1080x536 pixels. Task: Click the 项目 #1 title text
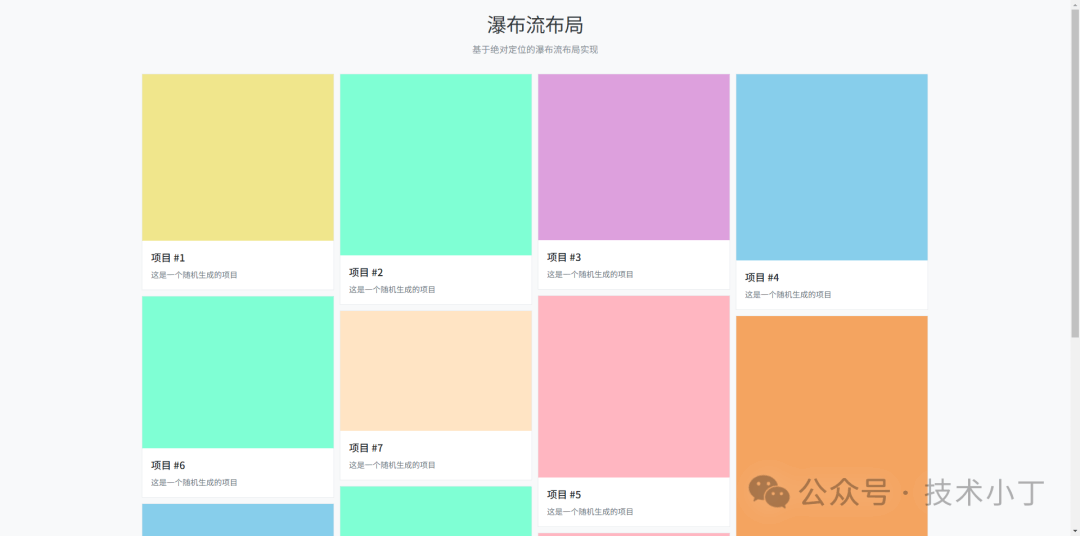[x=168, y=258]
